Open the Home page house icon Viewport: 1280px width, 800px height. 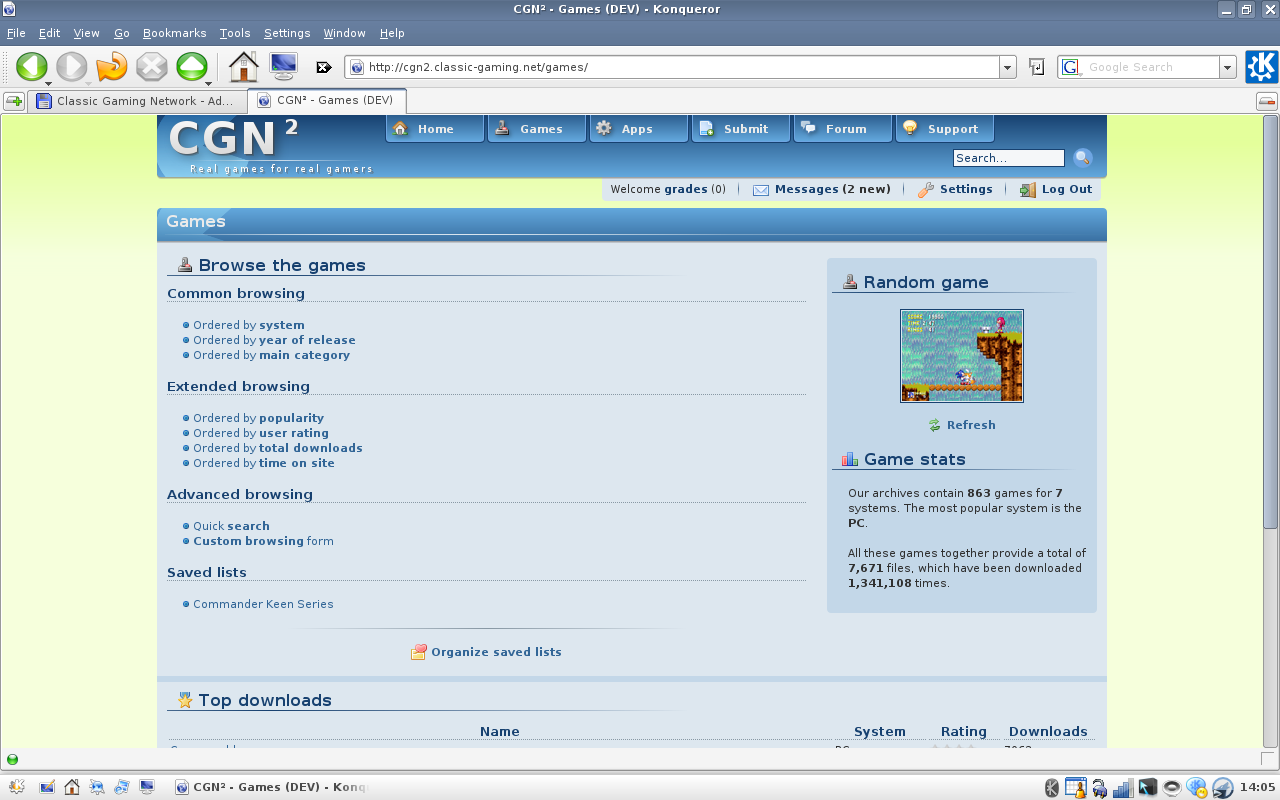click(x=243, y=67)
